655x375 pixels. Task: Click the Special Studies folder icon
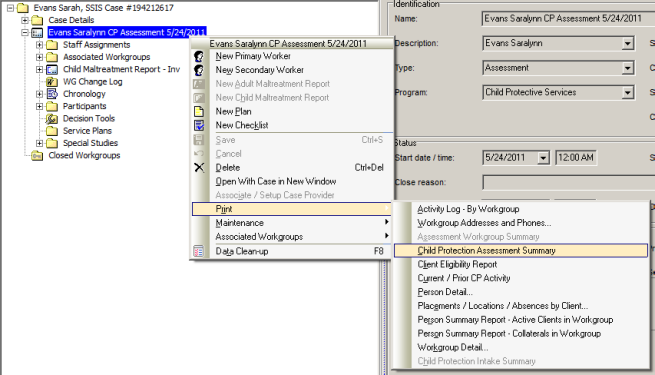[x=52, y=143]
